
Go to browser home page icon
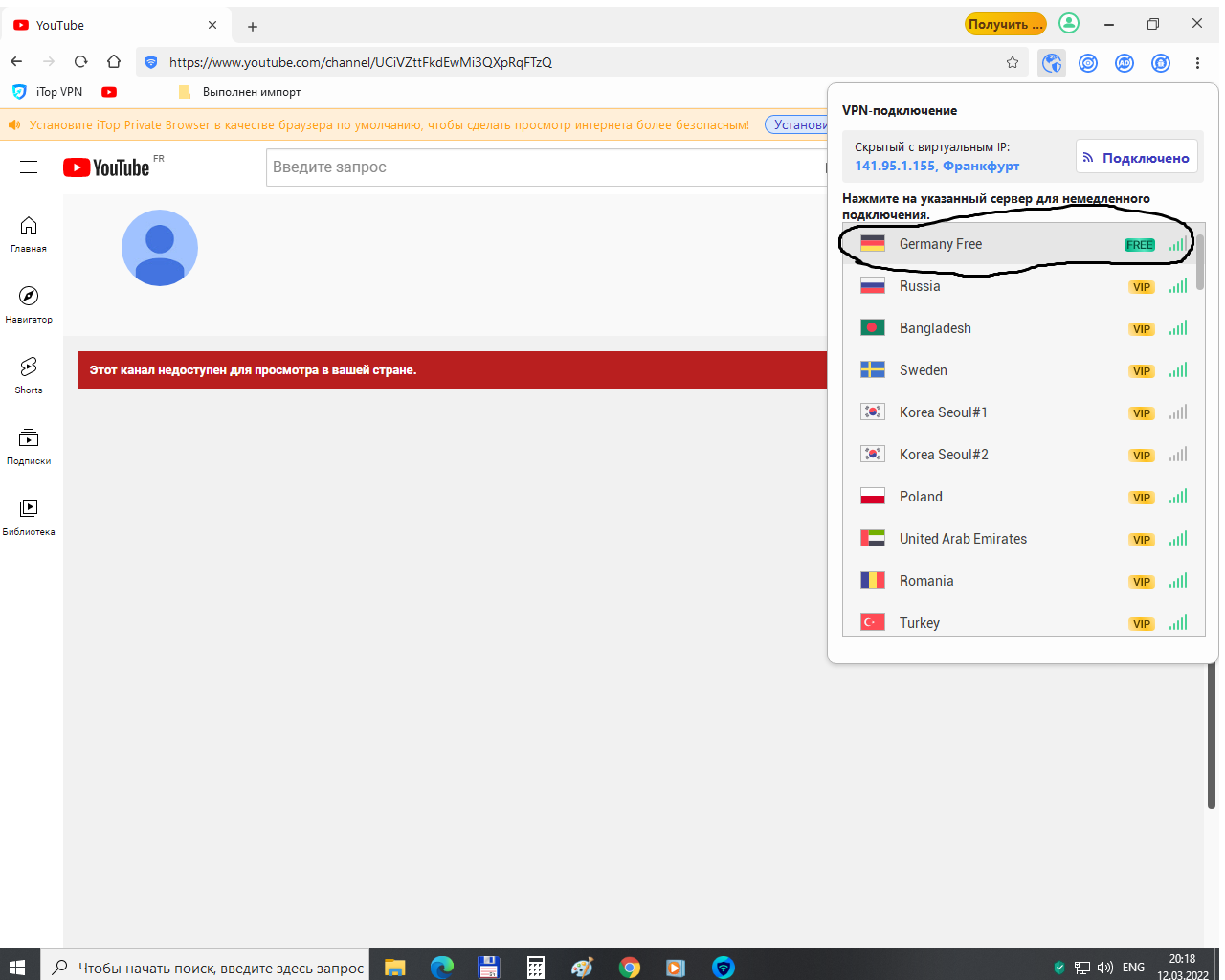click(x=114, y=62)
